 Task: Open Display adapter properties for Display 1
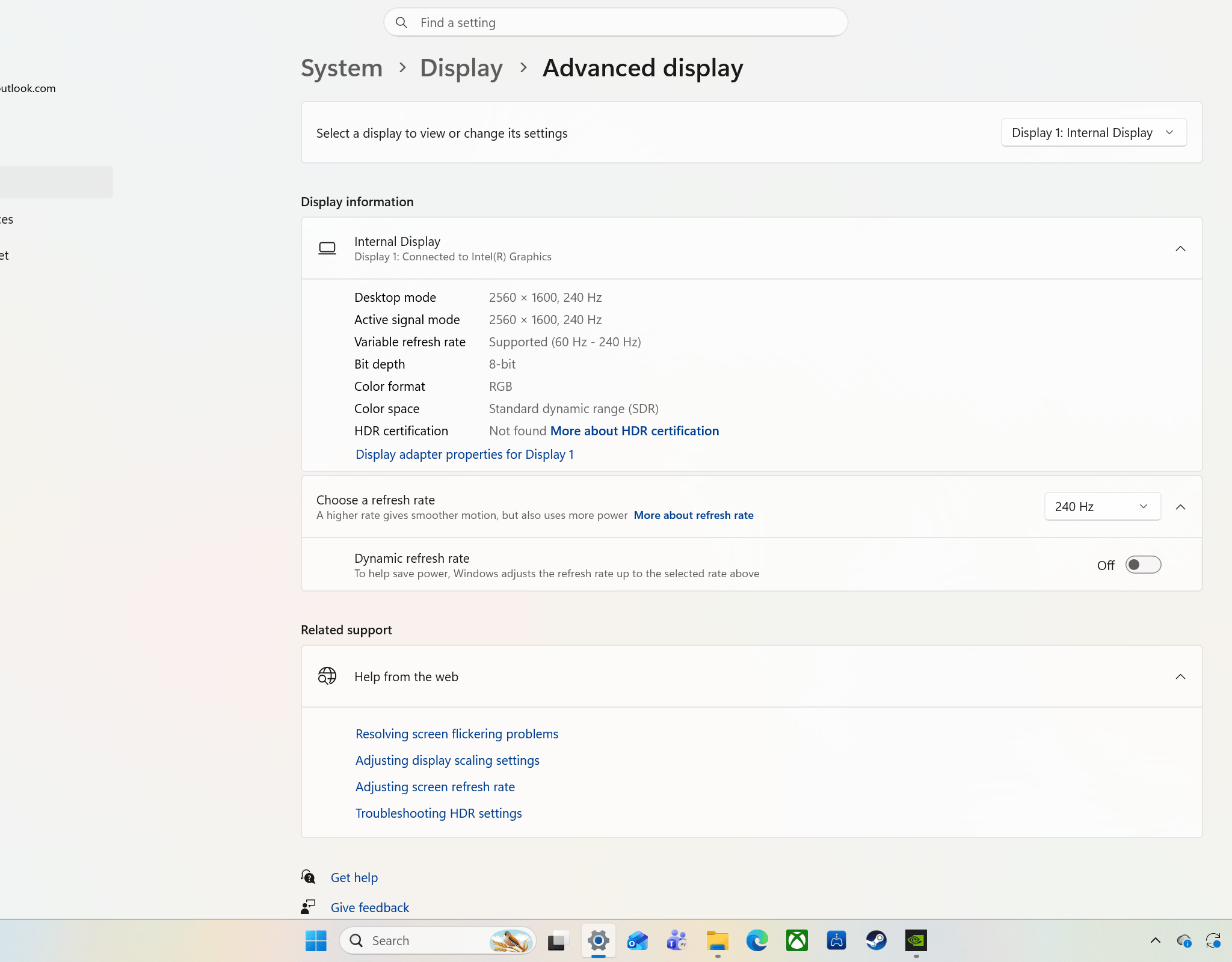pos(464,454)
